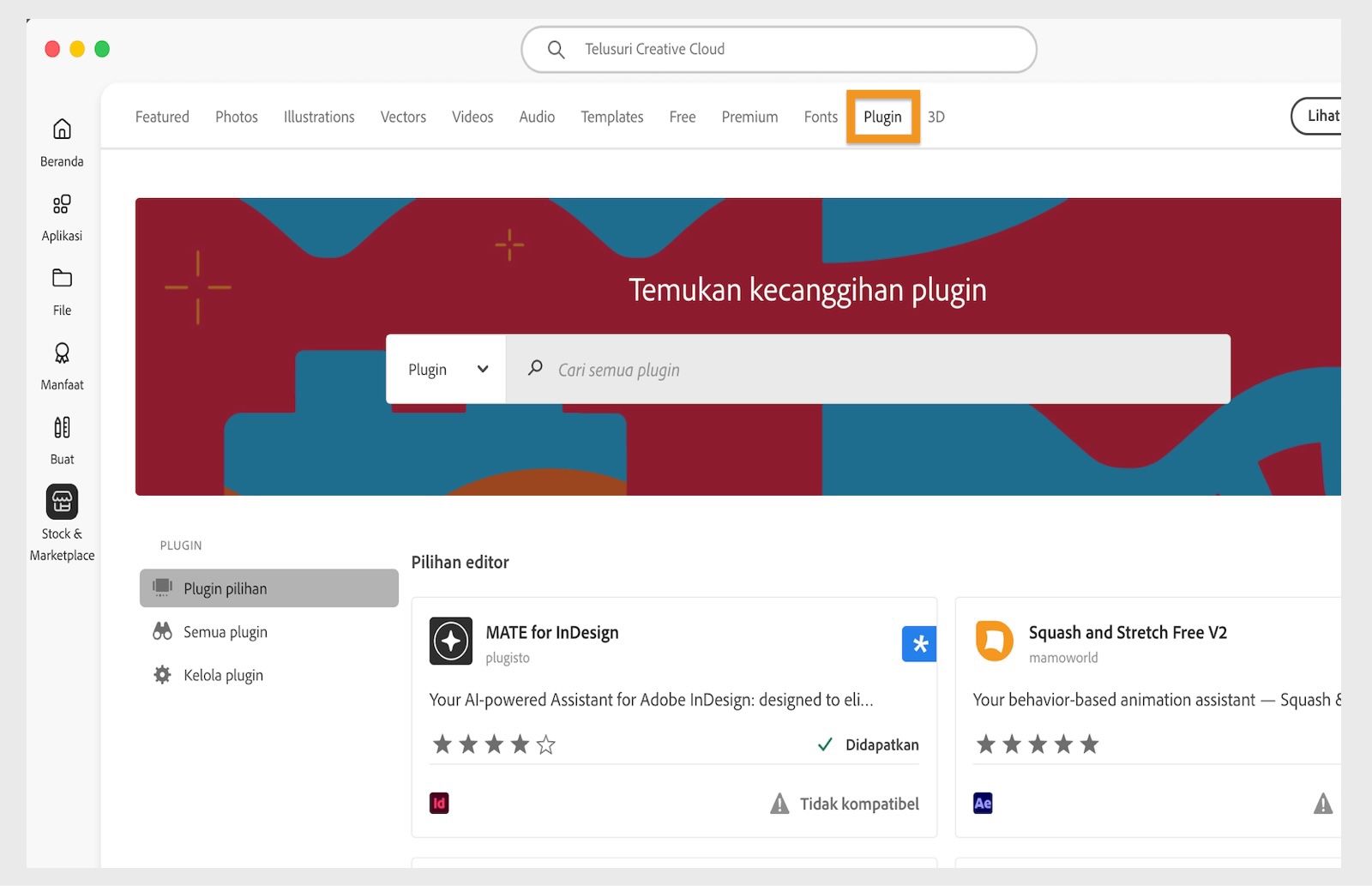Click the magnifier icon in Telusuri Creative Cloud bar
This screenshot has width=1372, height=886.
(x=556, y=50)
